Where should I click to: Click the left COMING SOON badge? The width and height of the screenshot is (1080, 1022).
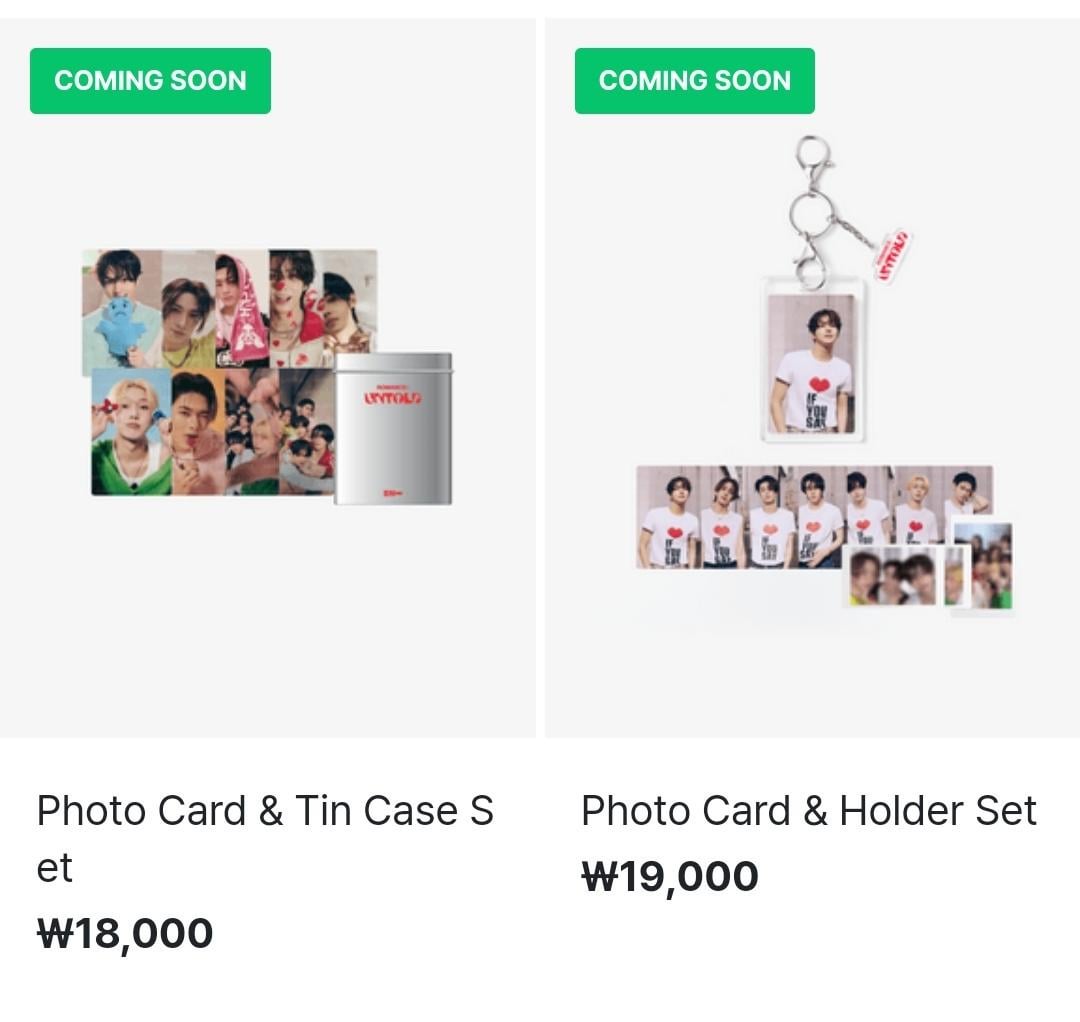(x=150, y=81)
